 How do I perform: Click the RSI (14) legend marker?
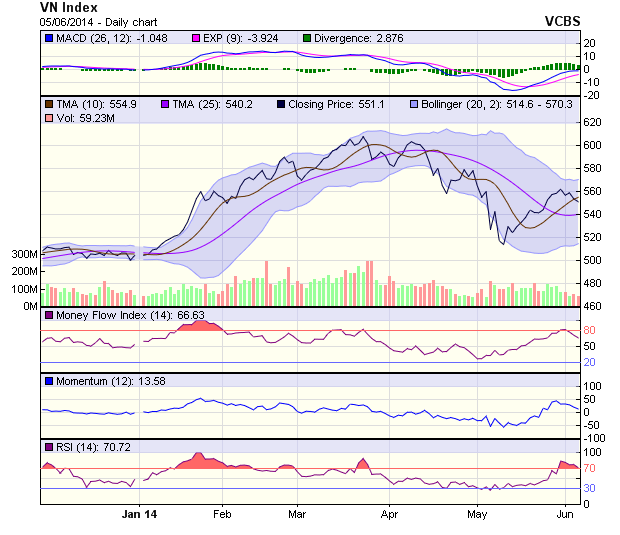tap(49, 447)
